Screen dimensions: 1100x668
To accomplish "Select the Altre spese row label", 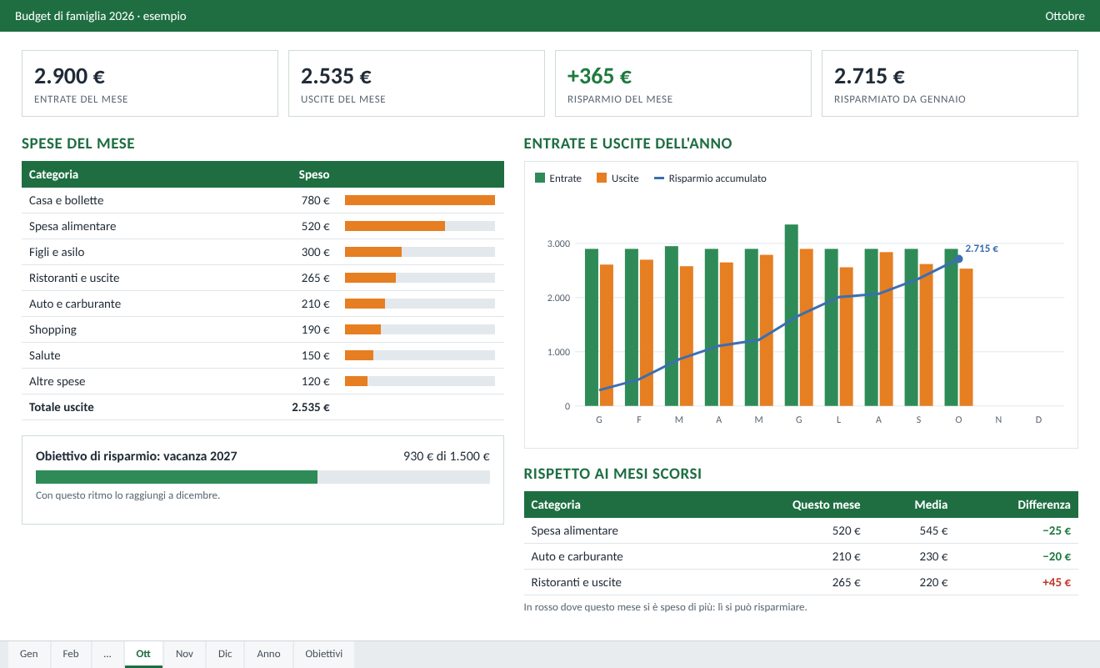I will (57, 381).
